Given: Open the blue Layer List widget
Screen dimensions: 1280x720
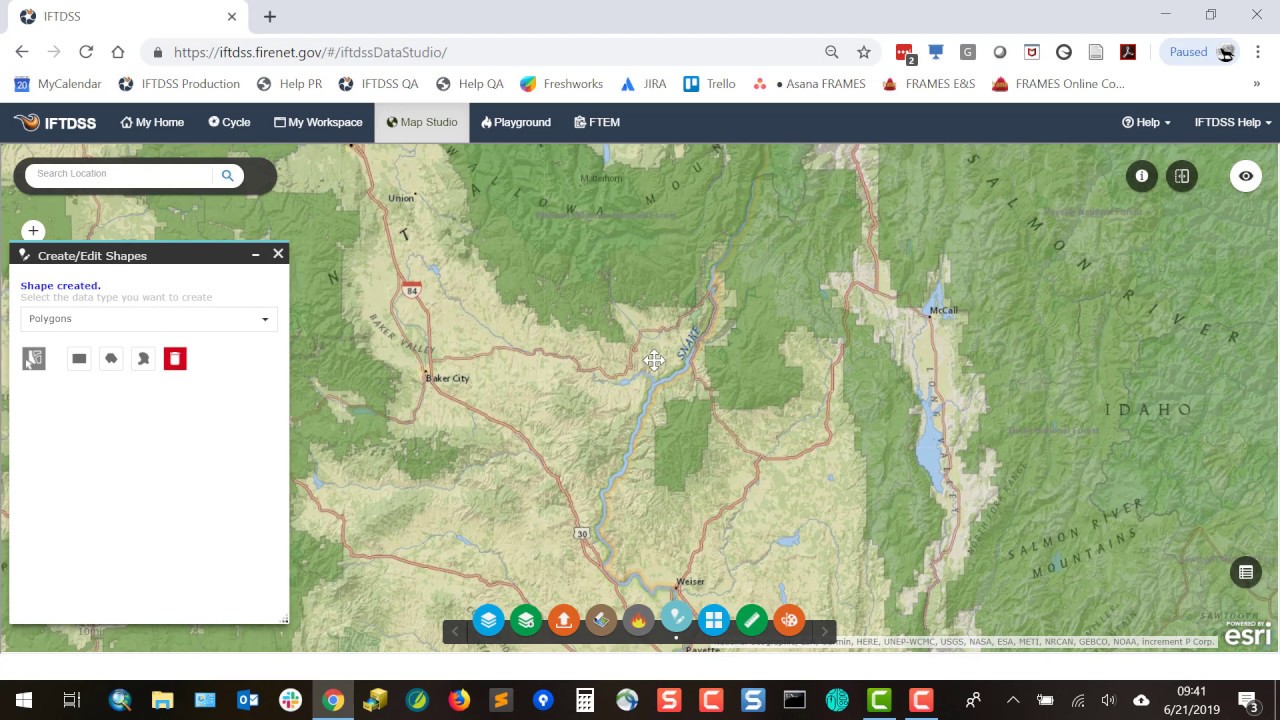Looking at the screenshot, I should point(488,621).
